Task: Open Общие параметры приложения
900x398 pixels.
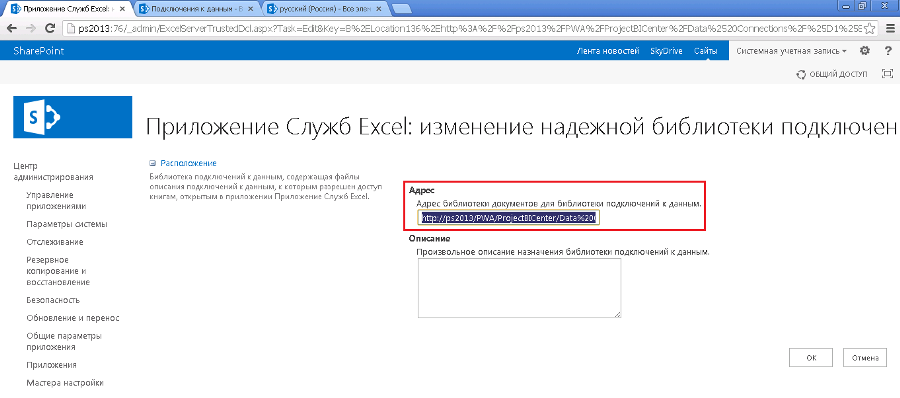Action: (x=64, y=341)
